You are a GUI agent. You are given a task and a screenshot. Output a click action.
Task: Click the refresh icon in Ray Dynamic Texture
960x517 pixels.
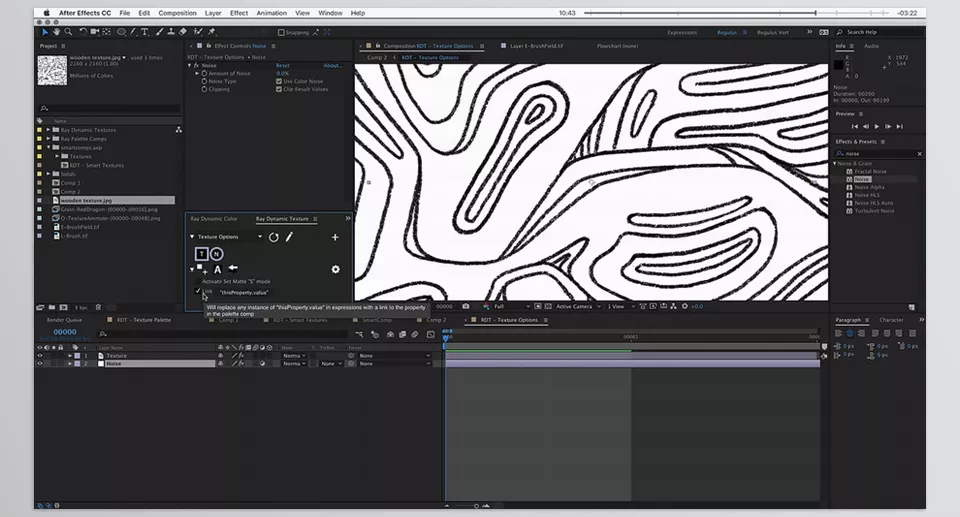(274, 237)
